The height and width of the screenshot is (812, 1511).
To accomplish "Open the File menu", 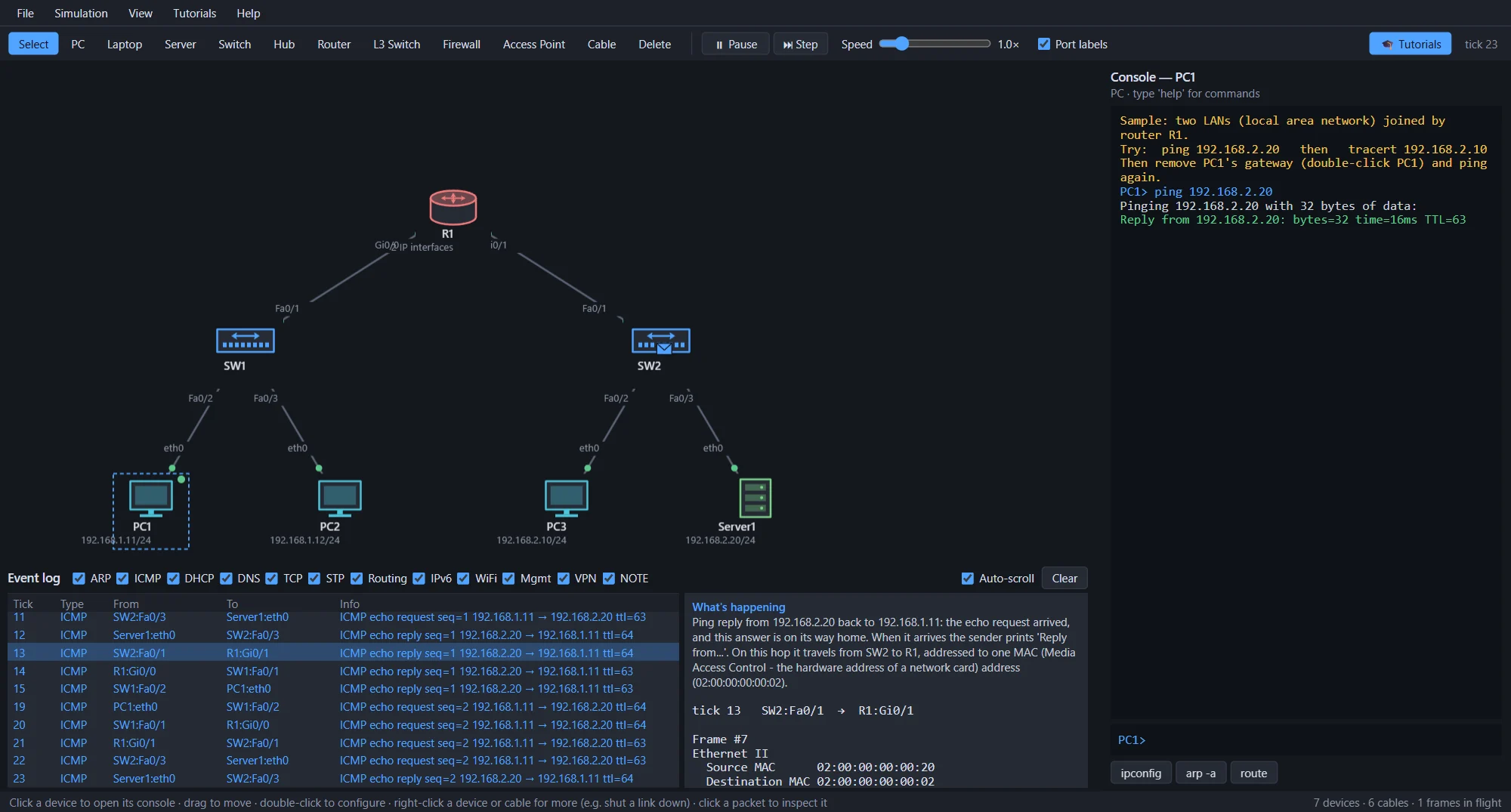I will click(26, 13).
